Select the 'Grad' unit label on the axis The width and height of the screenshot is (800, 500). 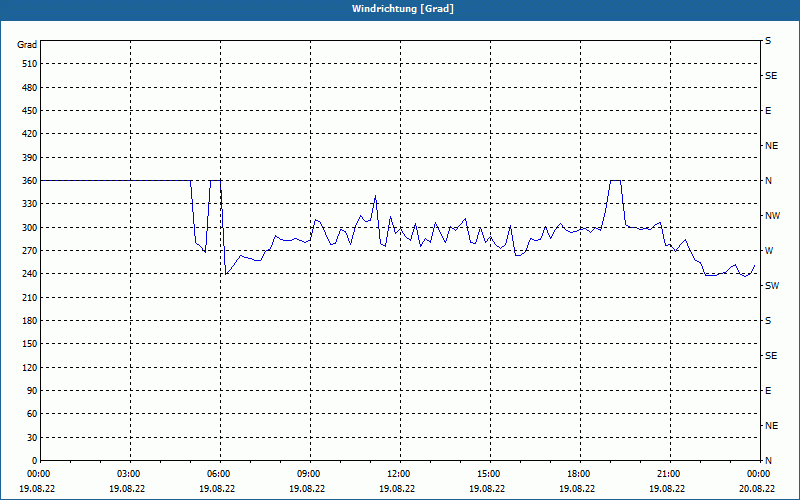pyautogui.click(x=27, y=45)
